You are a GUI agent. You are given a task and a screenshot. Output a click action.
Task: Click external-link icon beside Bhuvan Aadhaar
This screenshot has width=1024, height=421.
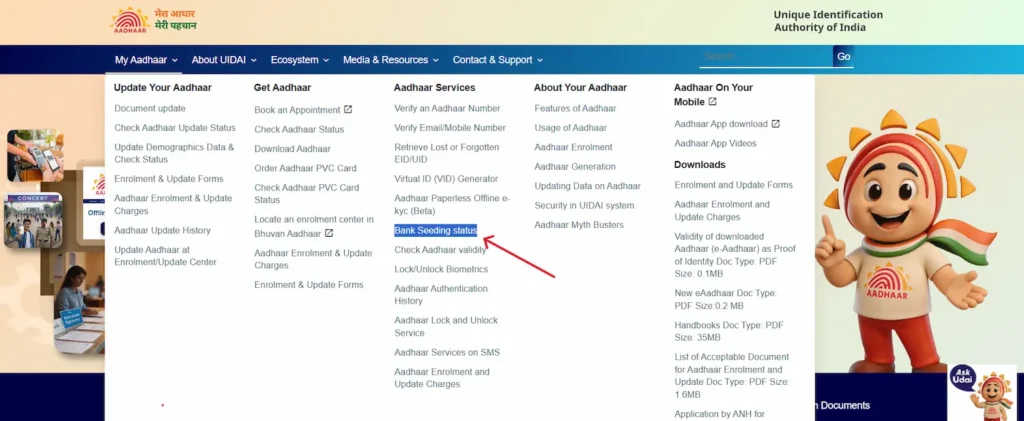pyautogui.click(x=329, y=233)
